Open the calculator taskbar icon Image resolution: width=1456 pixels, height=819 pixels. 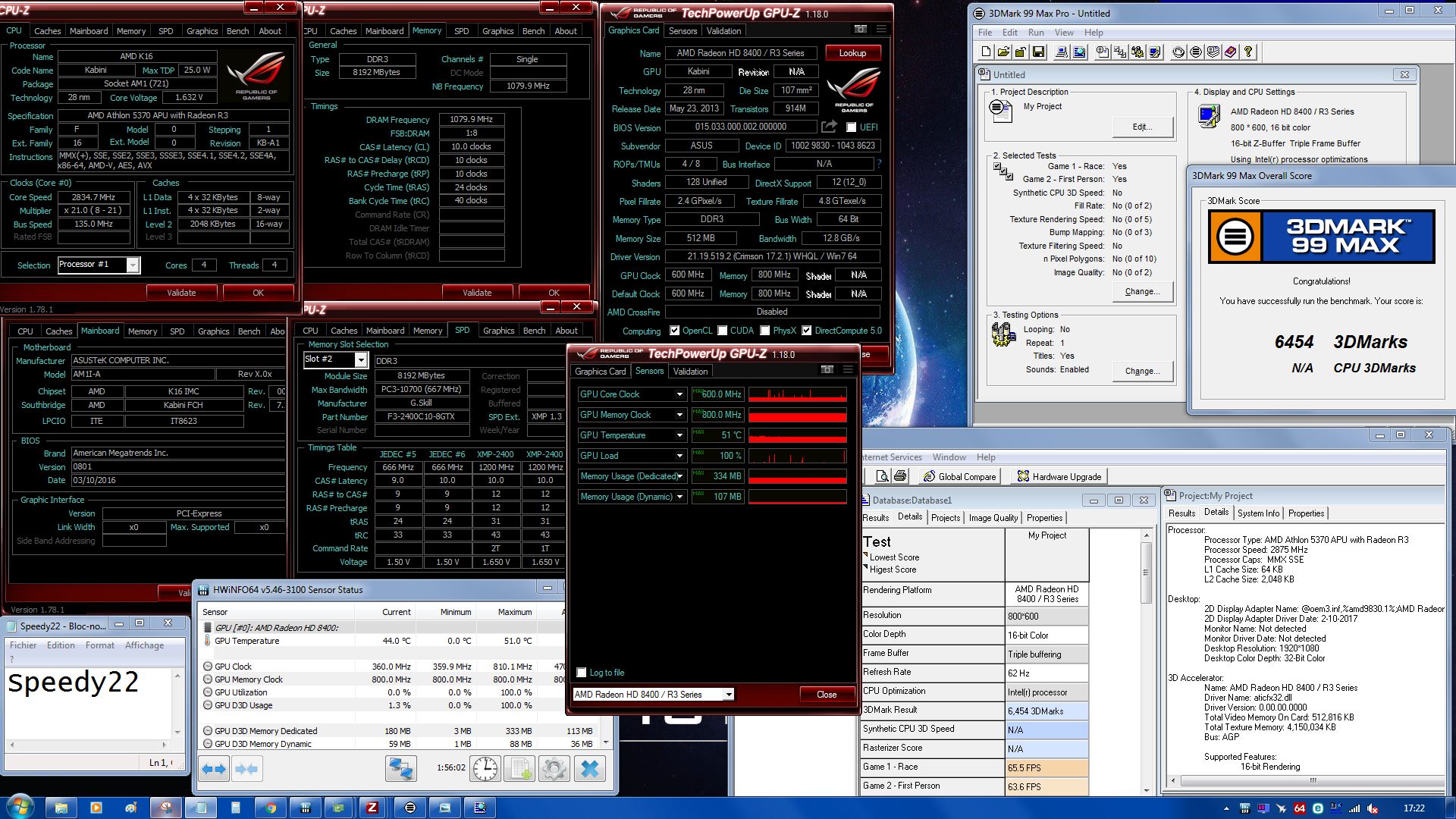click(x=235, y=808)
